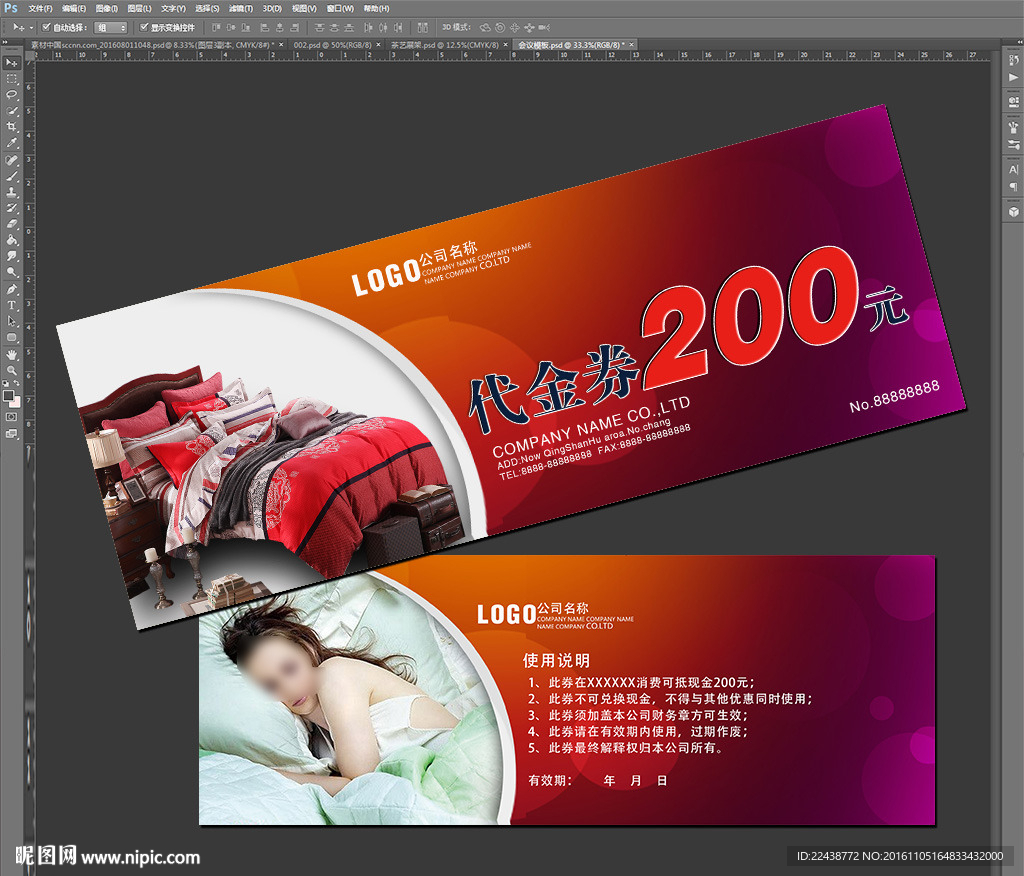Image resolution: width=1024 pixels, height=876 pixels.
Task: Expand the toolbox double-arrow
Action: [5, 42]
